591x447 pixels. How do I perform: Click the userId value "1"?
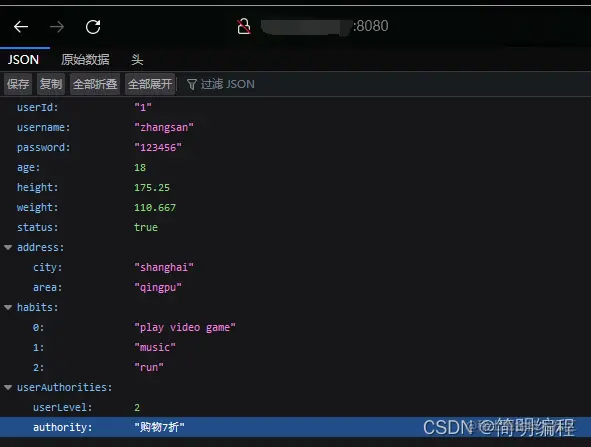[143, 107]
